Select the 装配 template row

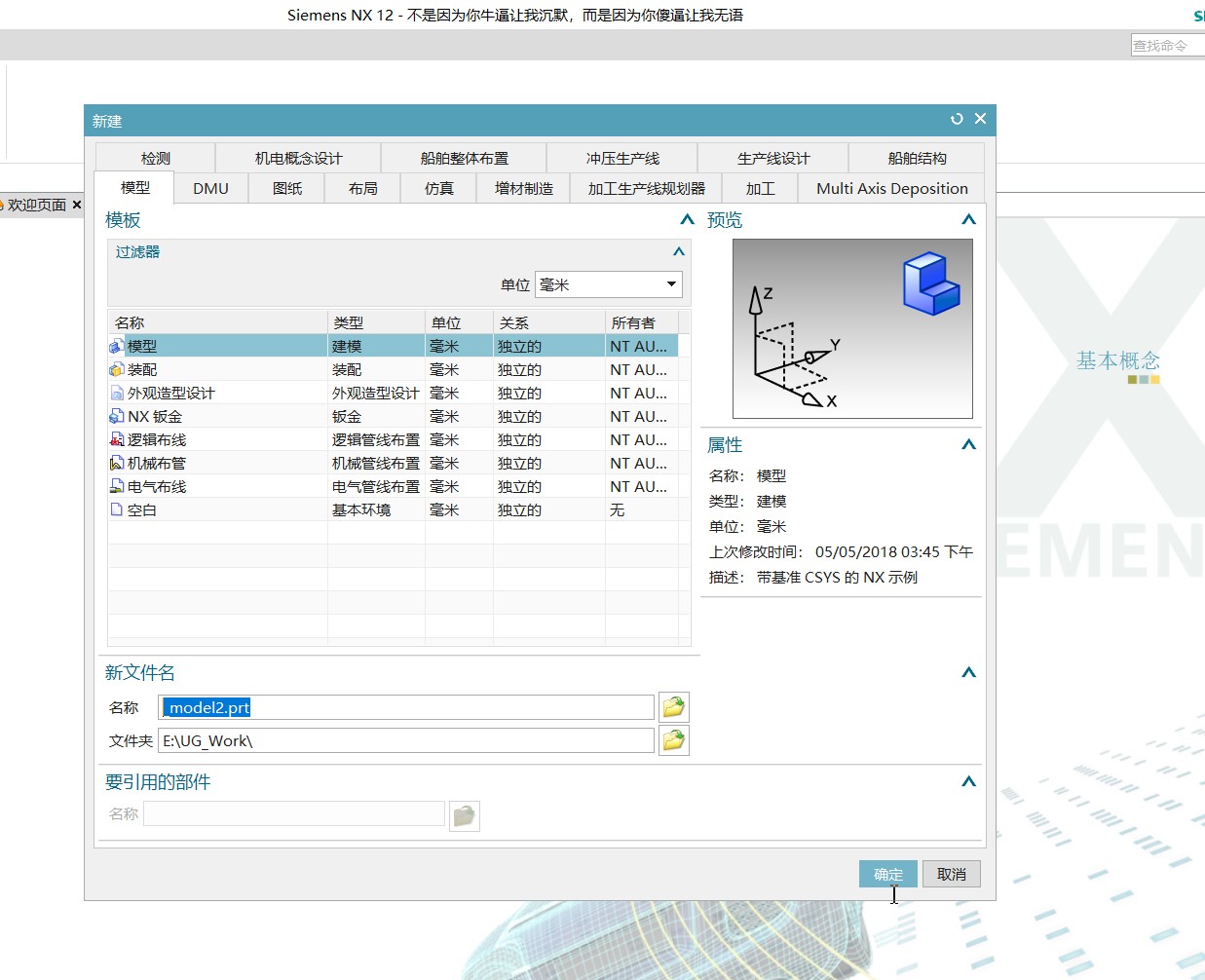click(x=393, y=369)
